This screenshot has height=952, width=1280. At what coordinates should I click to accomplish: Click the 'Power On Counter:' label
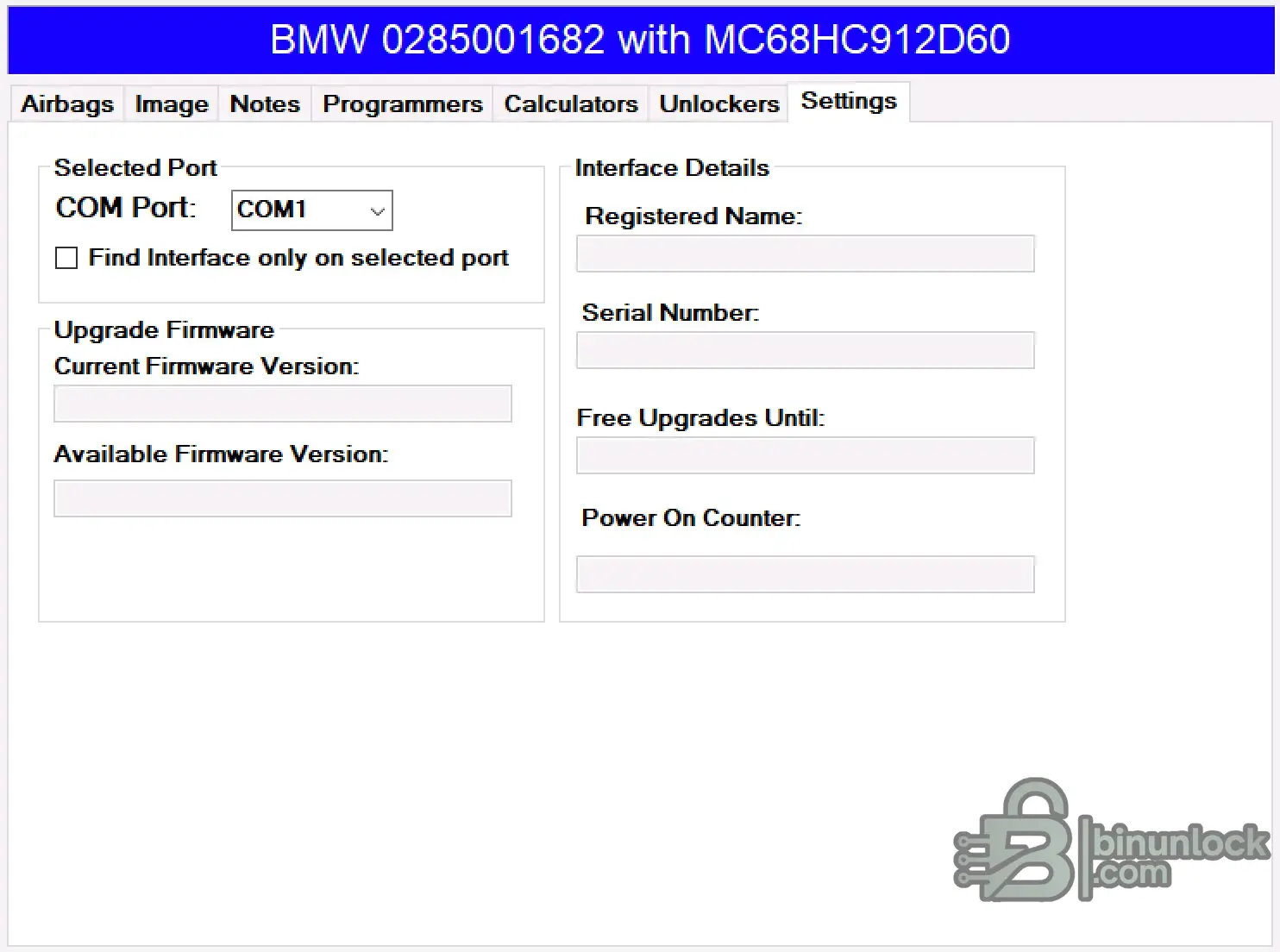691,517
